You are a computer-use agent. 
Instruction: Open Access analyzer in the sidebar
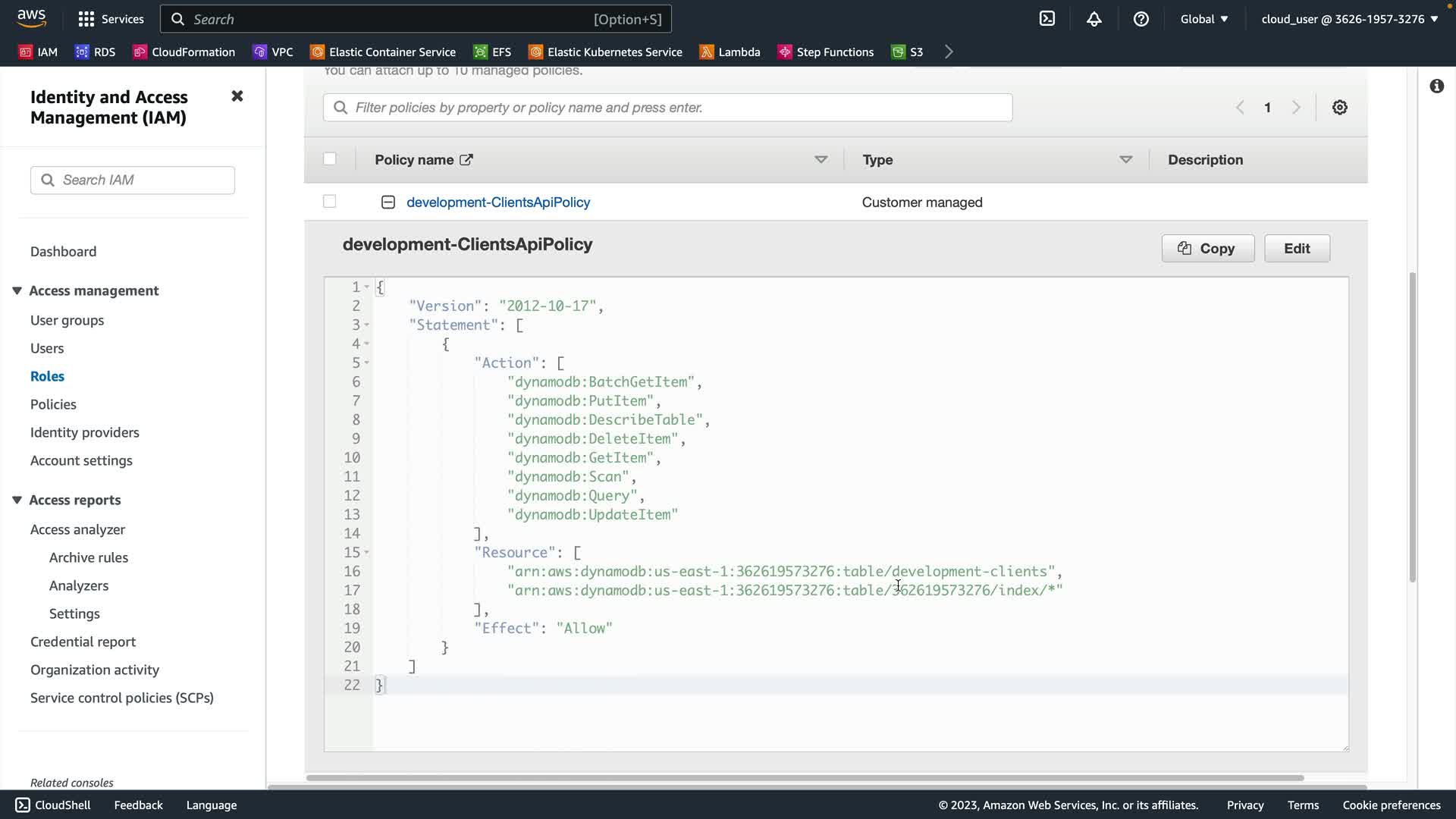pos(77,529)
